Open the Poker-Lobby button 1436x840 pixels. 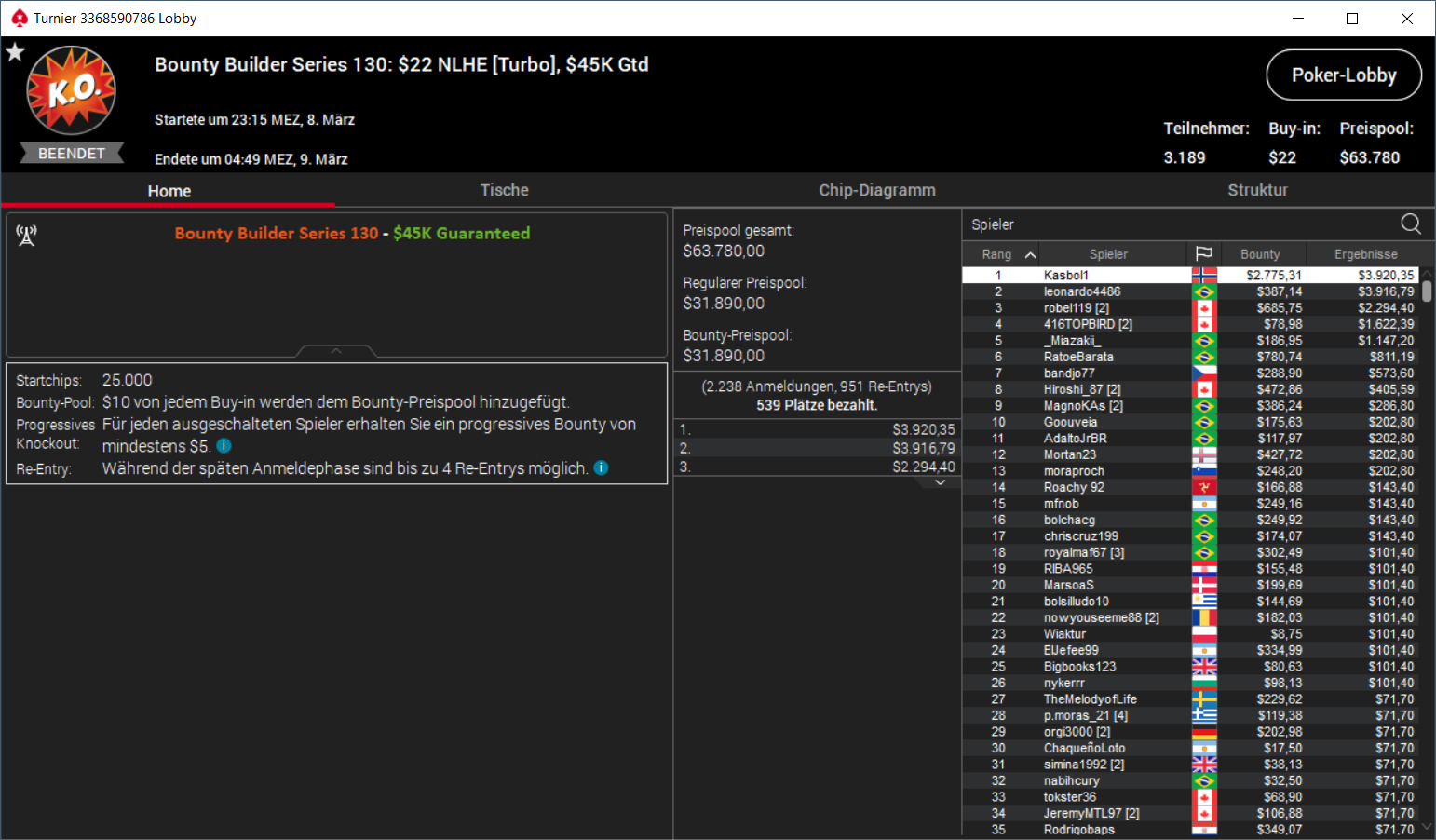coord(1344,75)
